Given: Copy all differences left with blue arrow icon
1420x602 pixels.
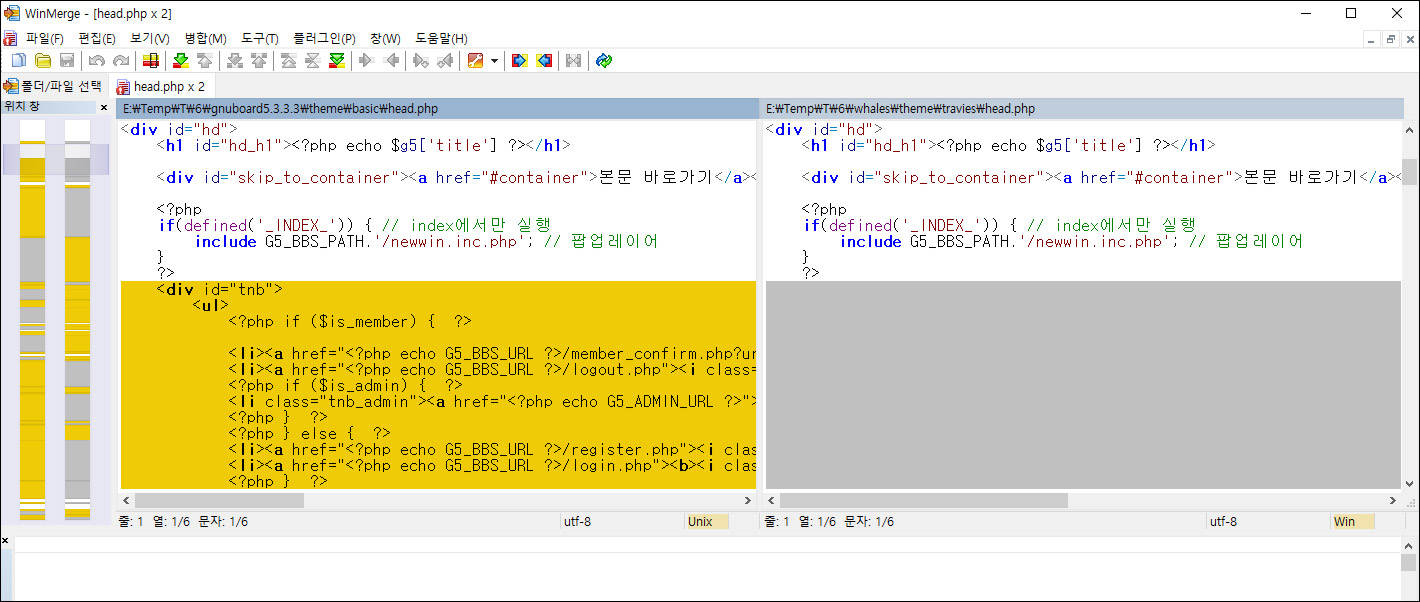Looking at the screenshot, I should [x=544, y=60].
